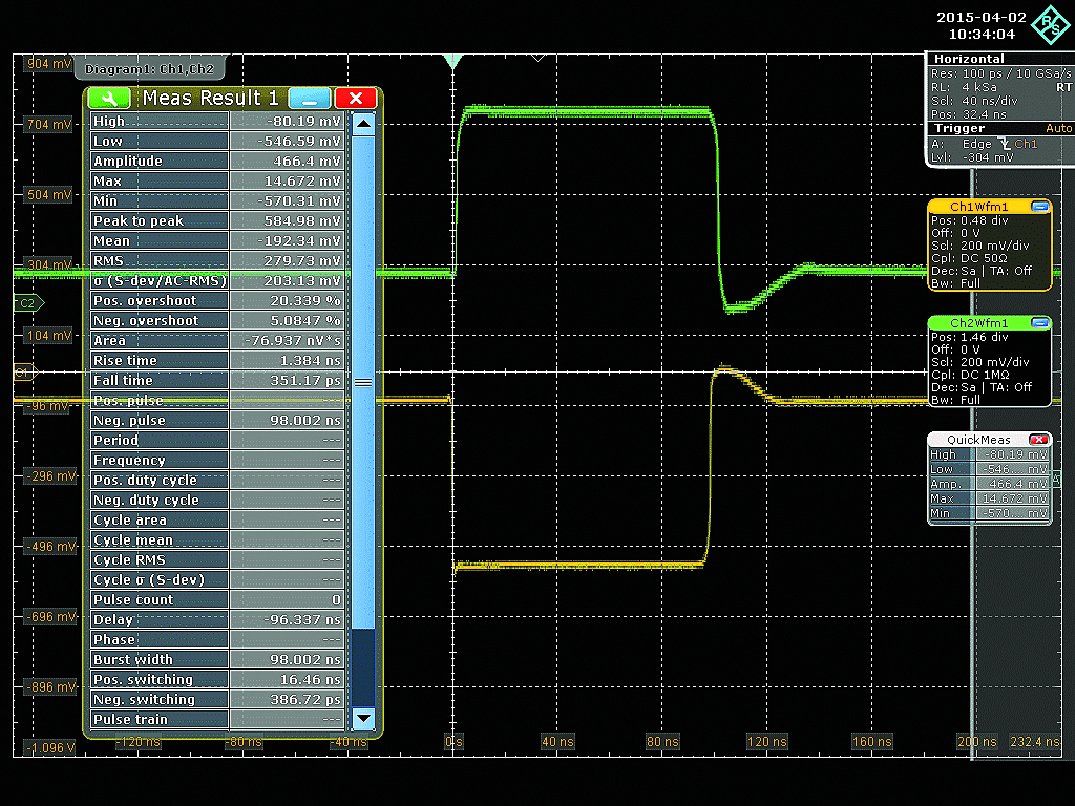Select the Rise time measurement row
This screenshot has height=806, width=1075.
pos(217,360)
